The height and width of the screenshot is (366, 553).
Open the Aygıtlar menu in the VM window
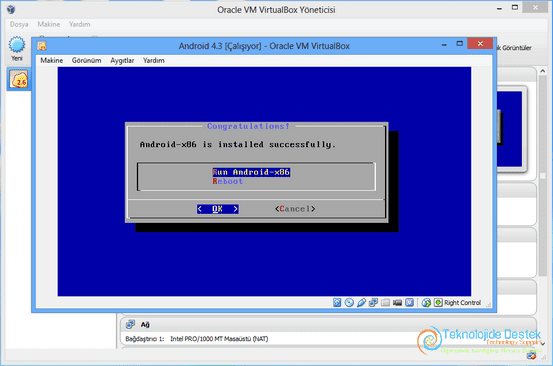pyautogui.click(x=122, y=60)
